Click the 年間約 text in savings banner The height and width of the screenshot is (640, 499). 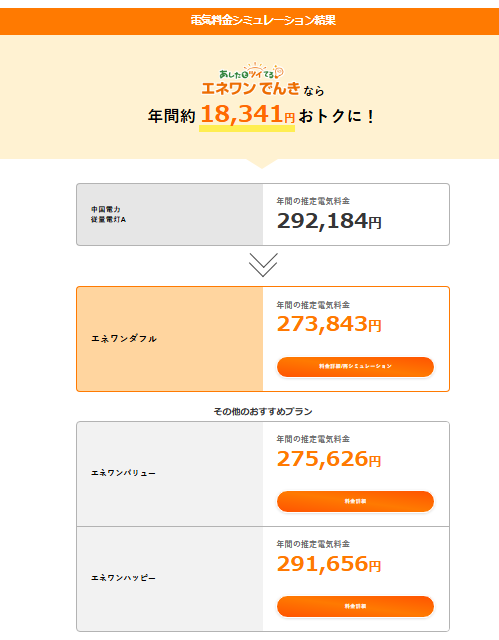[171, 116]
